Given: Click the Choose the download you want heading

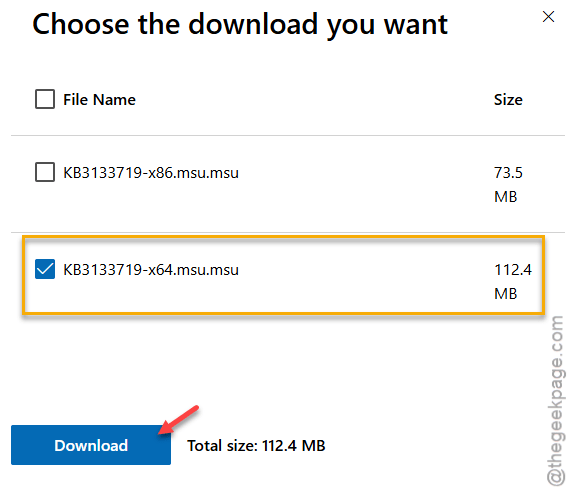Looking at the screenshot, I should [240, 25].
